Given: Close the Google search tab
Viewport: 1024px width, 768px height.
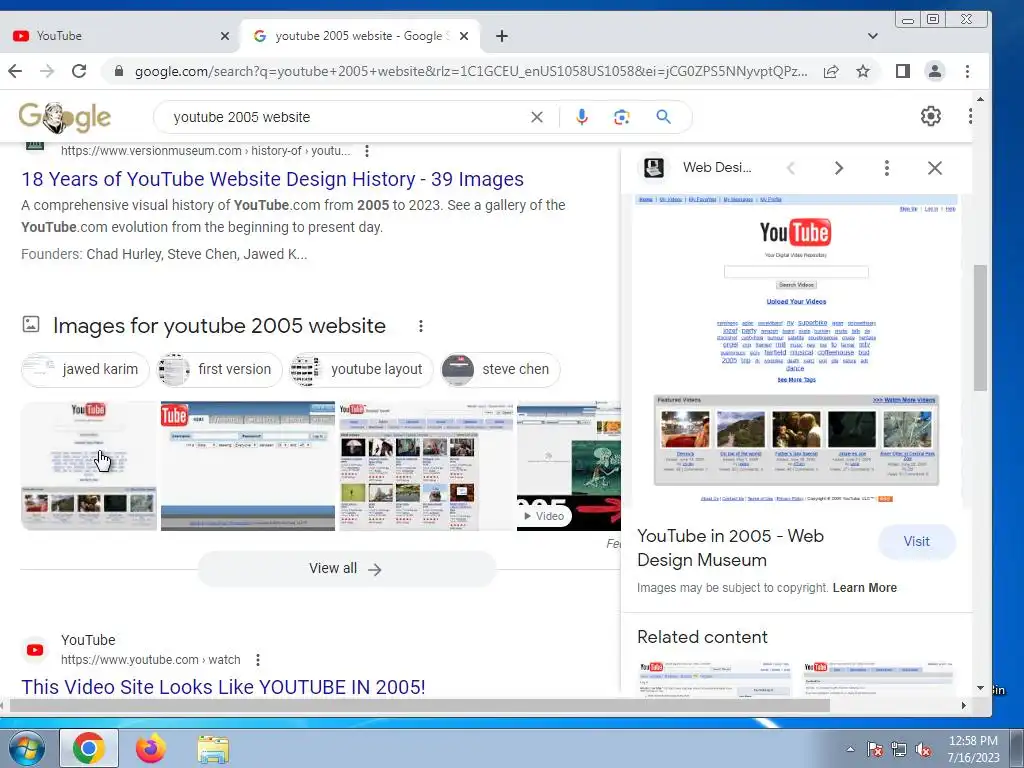Looking at the screenshot, I should (464, 36).
